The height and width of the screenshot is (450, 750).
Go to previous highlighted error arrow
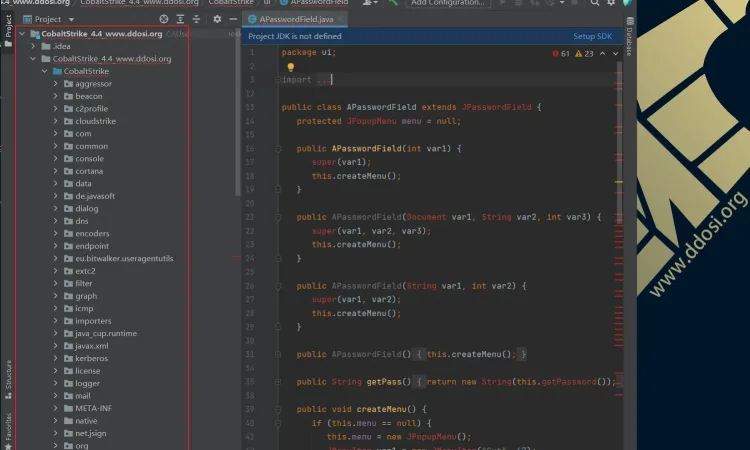(603, 54)
